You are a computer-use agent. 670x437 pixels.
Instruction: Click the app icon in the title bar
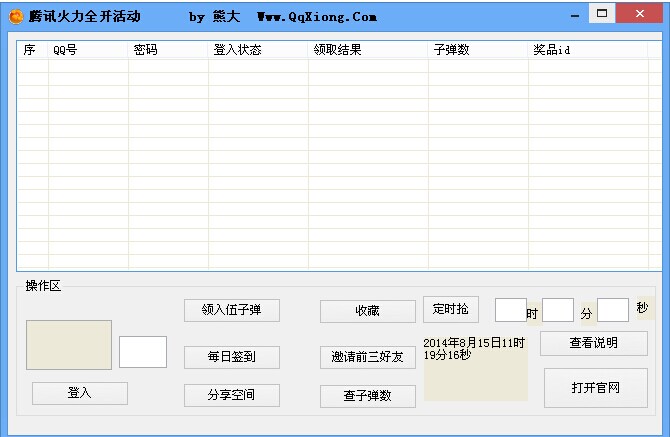(x=16, y=17)
